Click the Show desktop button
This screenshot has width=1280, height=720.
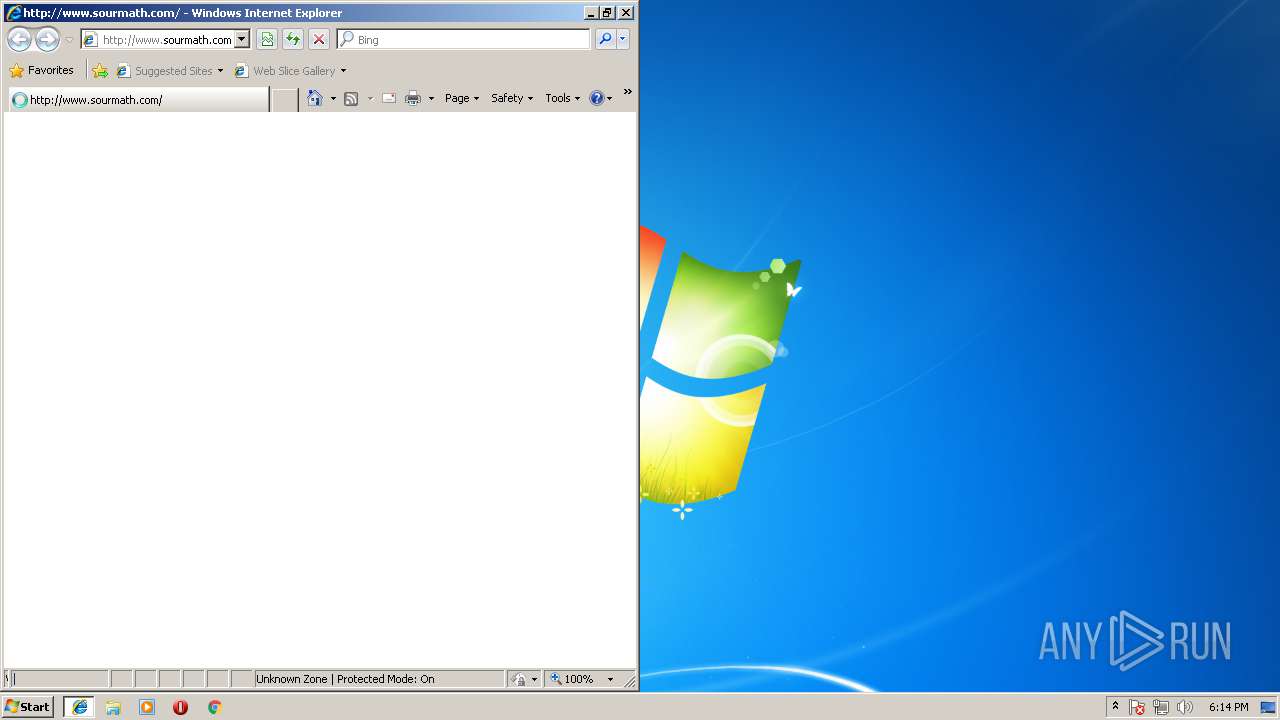pyautogui.click(x=1268, y=707)
